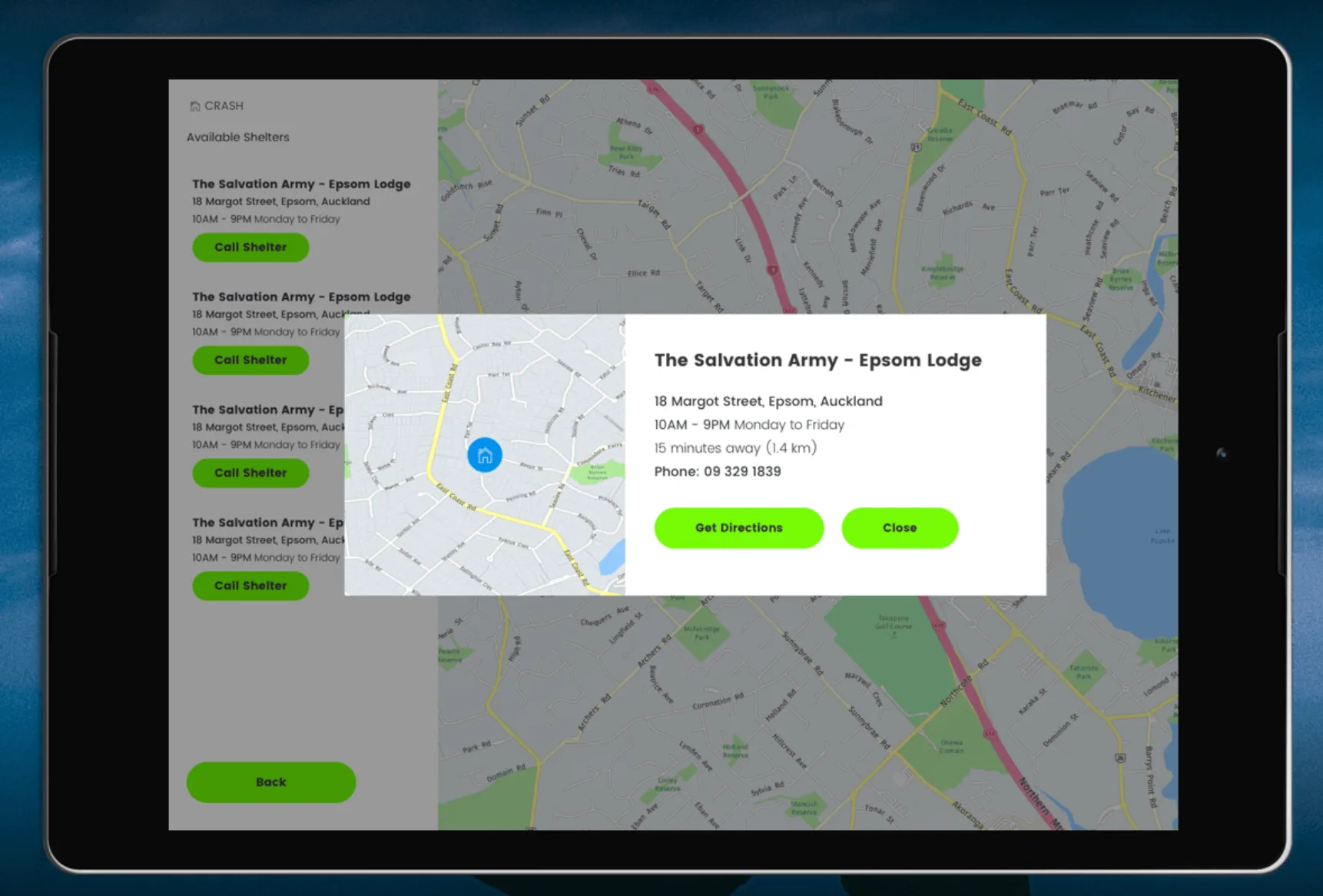The height and width of the screenshot is (896, 1323).
Task: Click the CRASH home logo icon
Action: (x=195, y=106)
